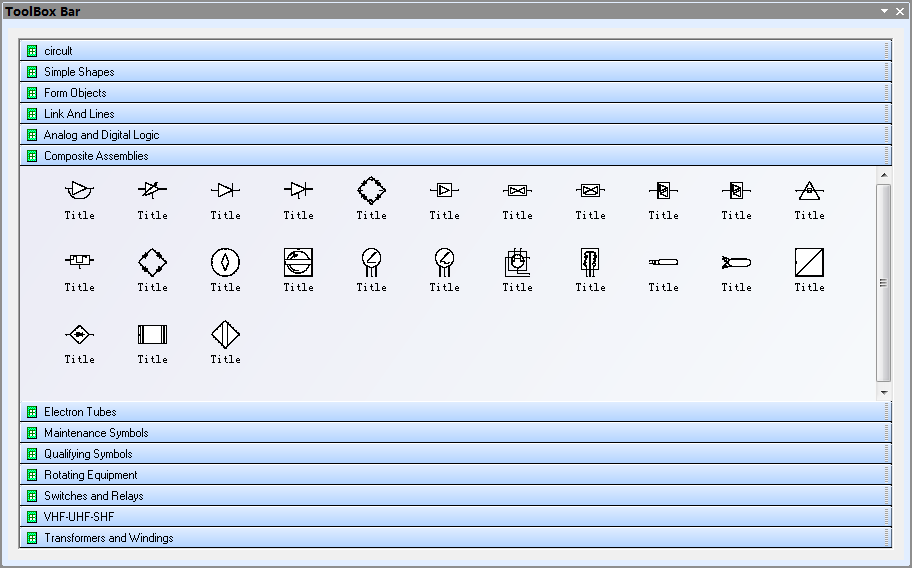Screen dimensions: 912x568
Task: Expand the Switches and Relays category
Action: (93, 496)
